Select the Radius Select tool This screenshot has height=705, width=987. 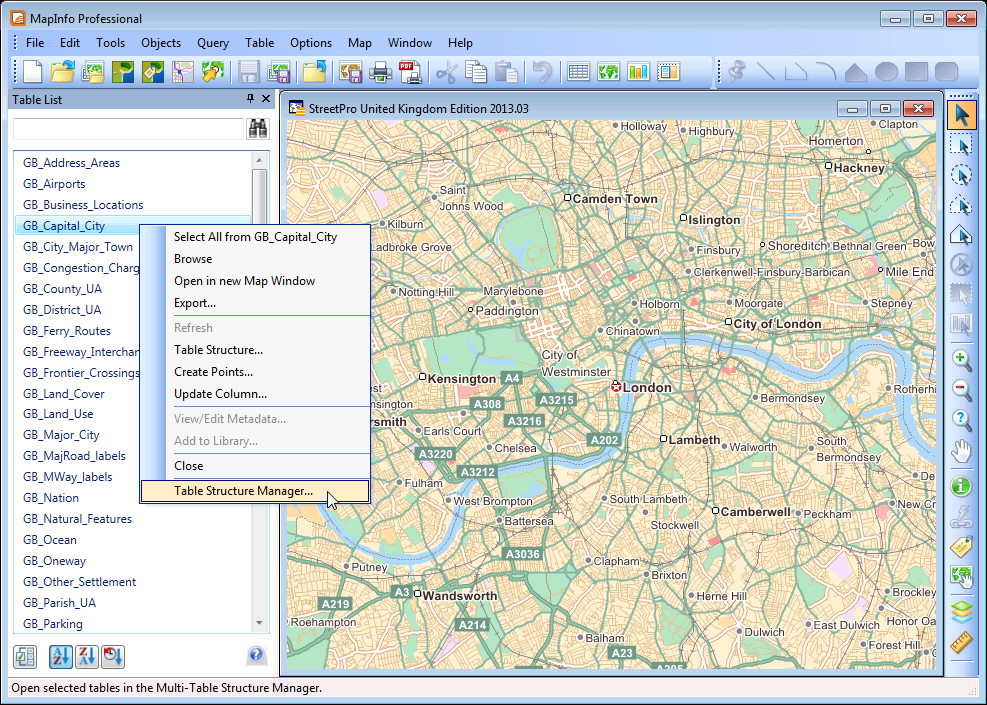point(961,175)
